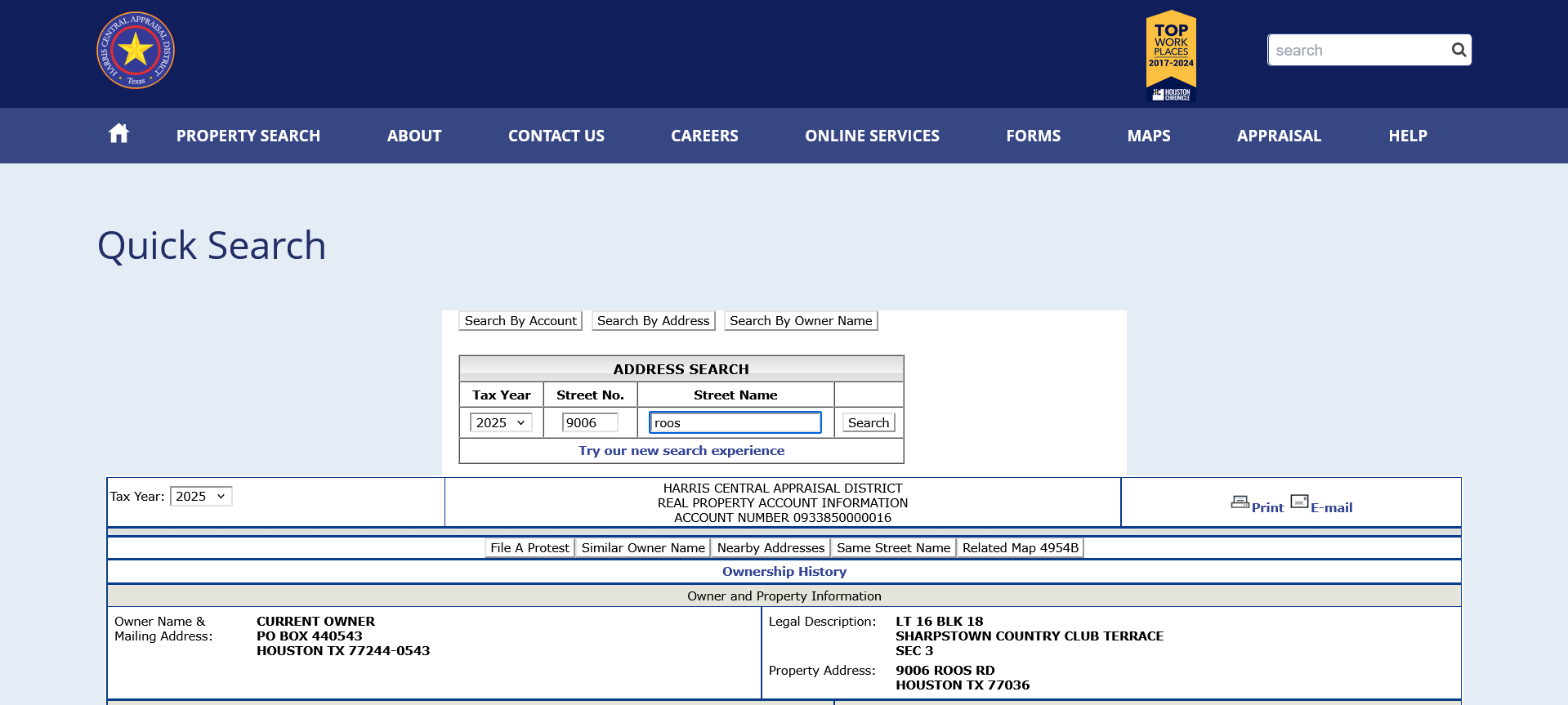Open the CONTACT US menu
This screenshot has width=1568, height=705.
pyautogui.click(x=556, y=136)
